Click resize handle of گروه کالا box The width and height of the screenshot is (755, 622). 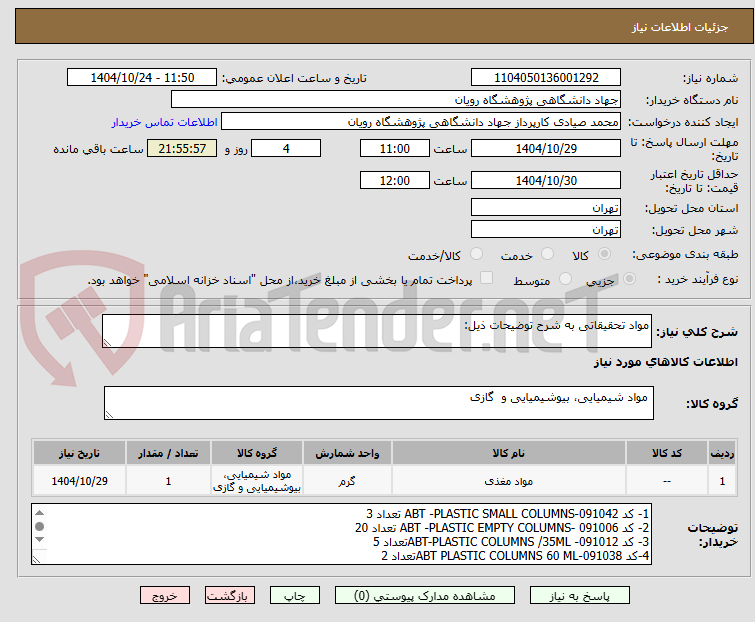click(109, 415)
